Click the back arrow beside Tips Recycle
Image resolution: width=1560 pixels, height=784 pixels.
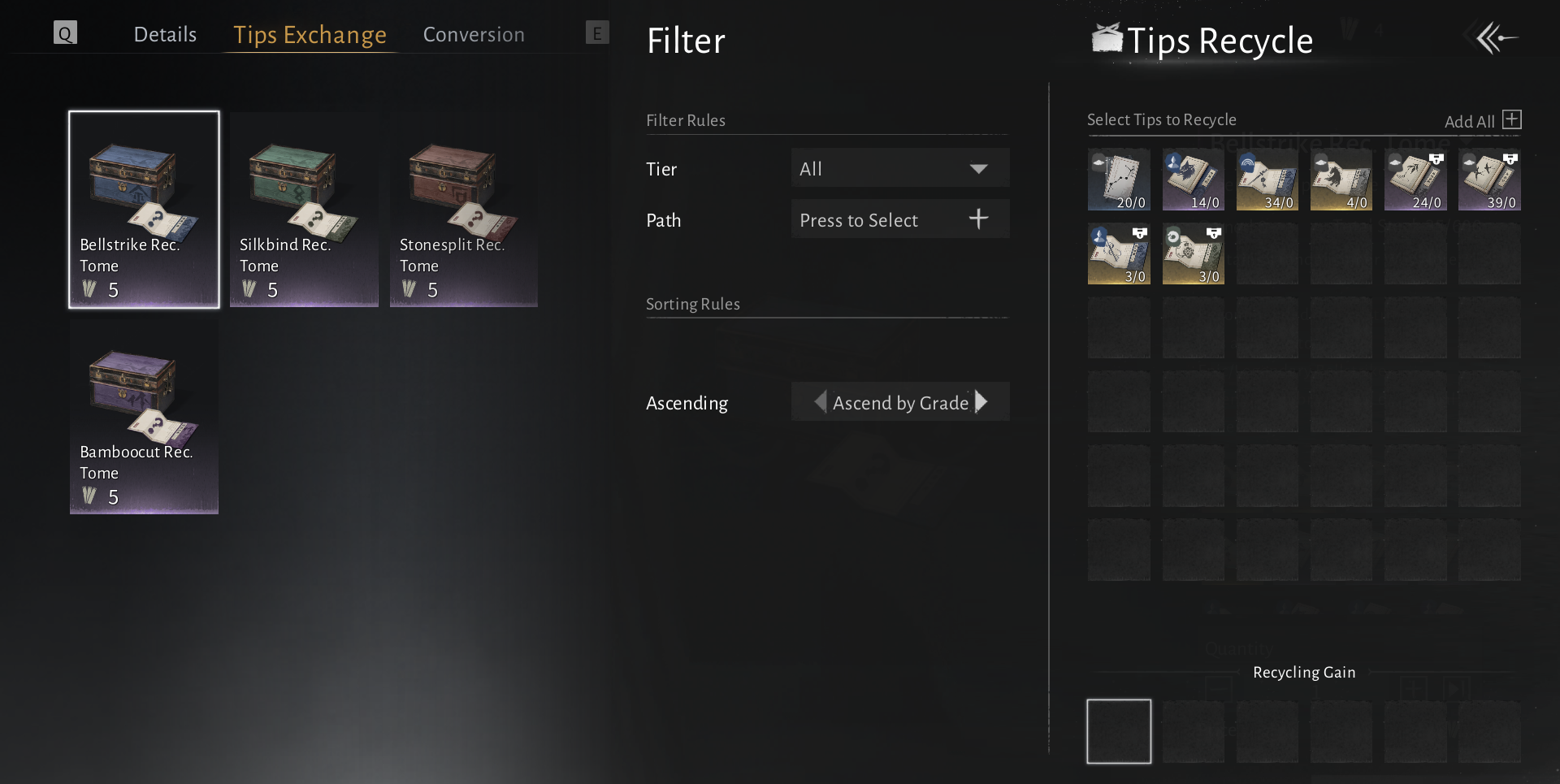(1497, 38)
